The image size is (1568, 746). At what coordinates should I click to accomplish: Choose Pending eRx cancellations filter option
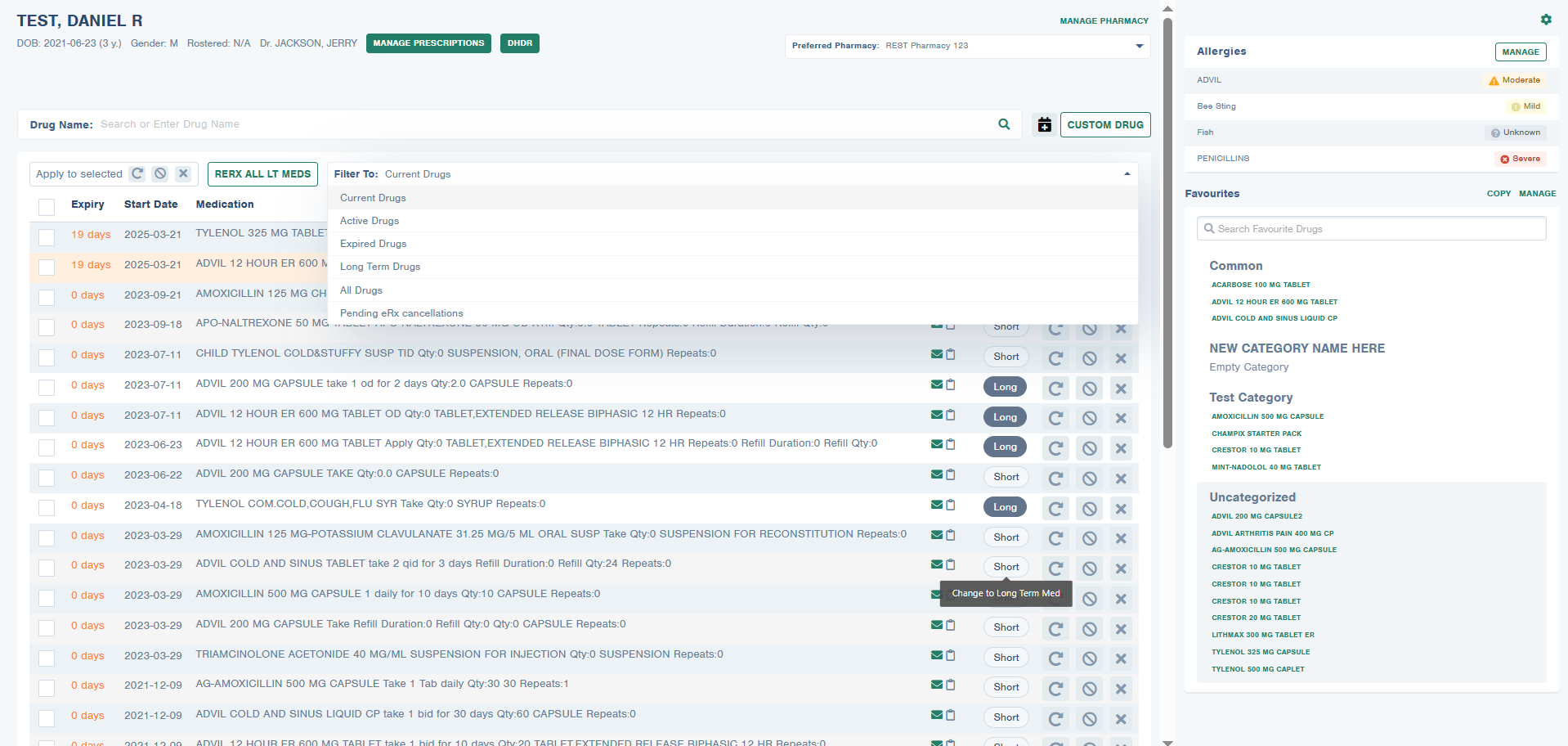click(401, 313)
